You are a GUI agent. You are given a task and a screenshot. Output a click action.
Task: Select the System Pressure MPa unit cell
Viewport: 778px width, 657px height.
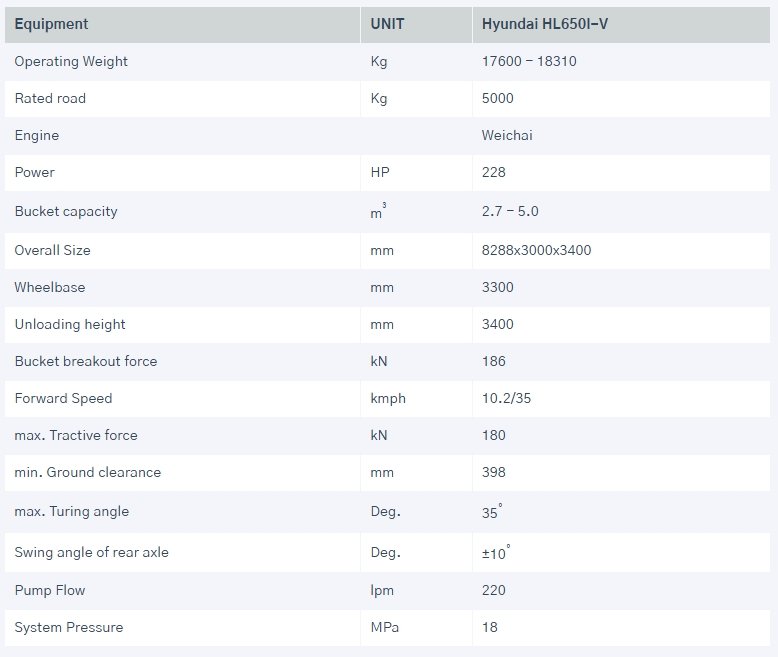[x=385, y=628]
